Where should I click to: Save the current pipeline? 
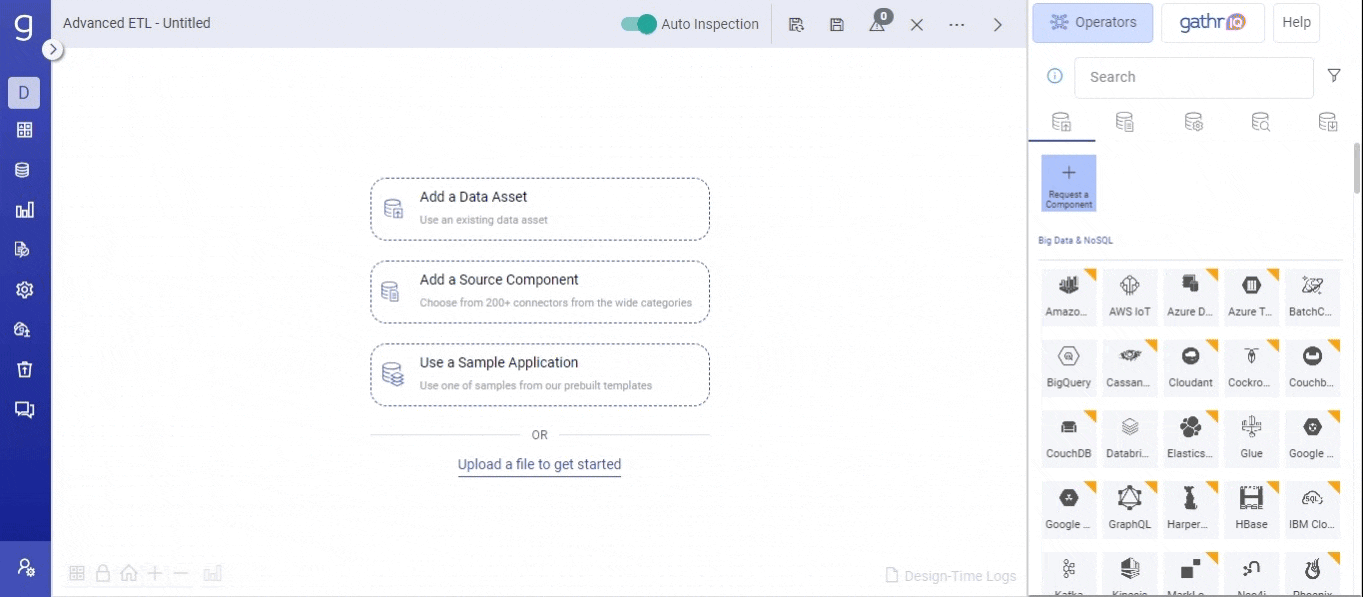[x=836, y=23]
